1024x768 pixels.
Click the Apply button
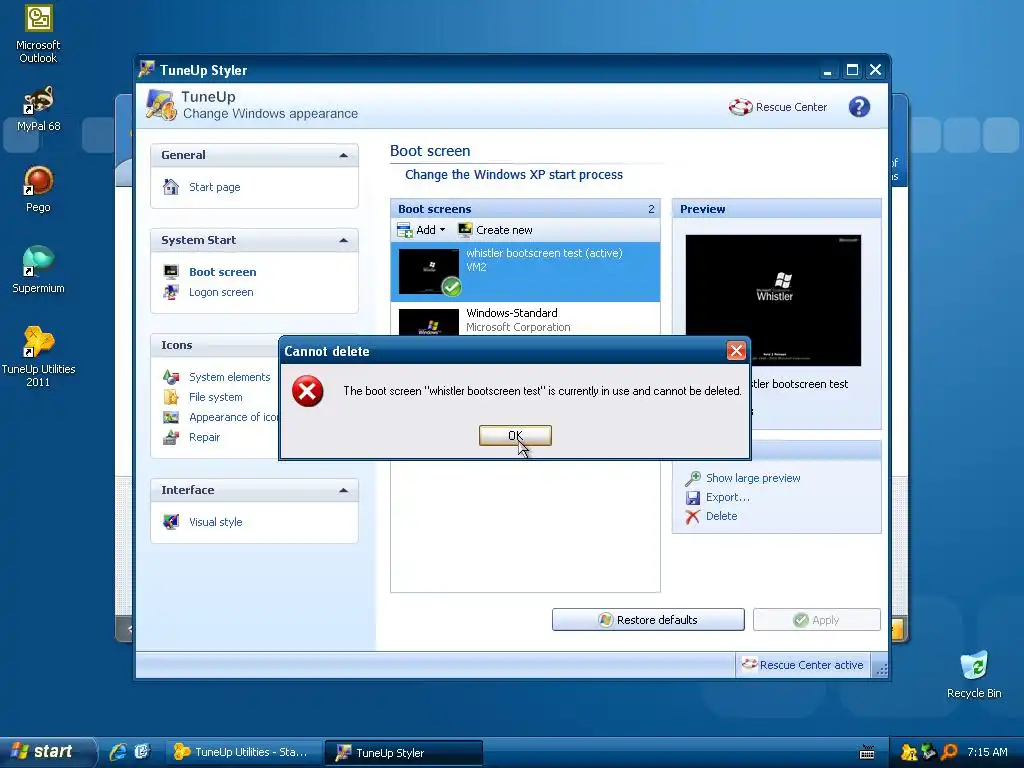click(816, 620)
